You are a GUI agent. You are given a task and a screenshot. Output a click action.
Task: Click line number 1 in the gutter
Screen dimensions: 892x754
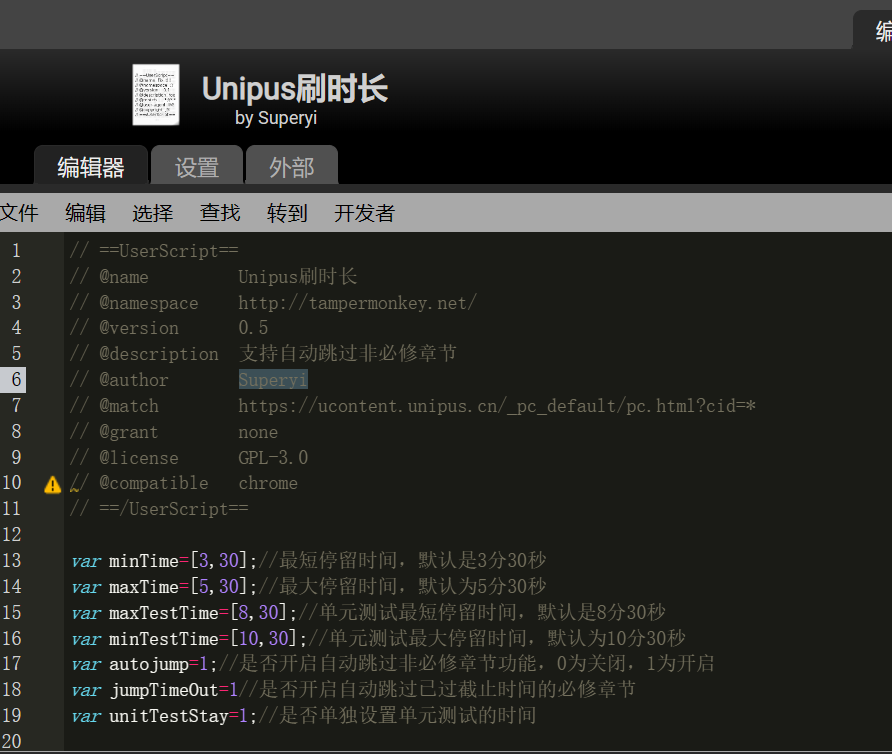[x=16, y=251]
